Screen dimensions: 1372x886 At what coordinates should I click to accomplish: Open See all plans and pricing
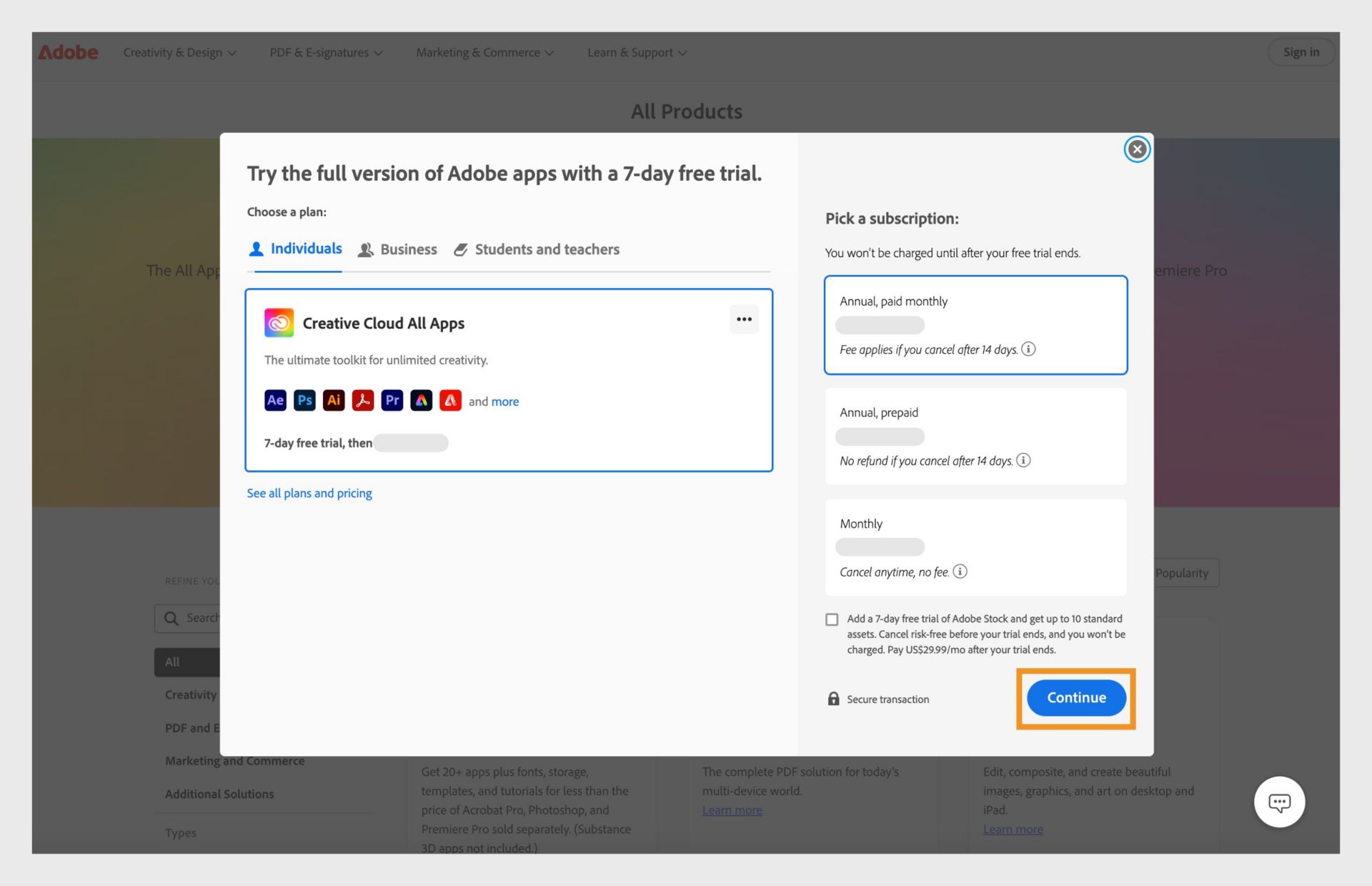[310, 493]
